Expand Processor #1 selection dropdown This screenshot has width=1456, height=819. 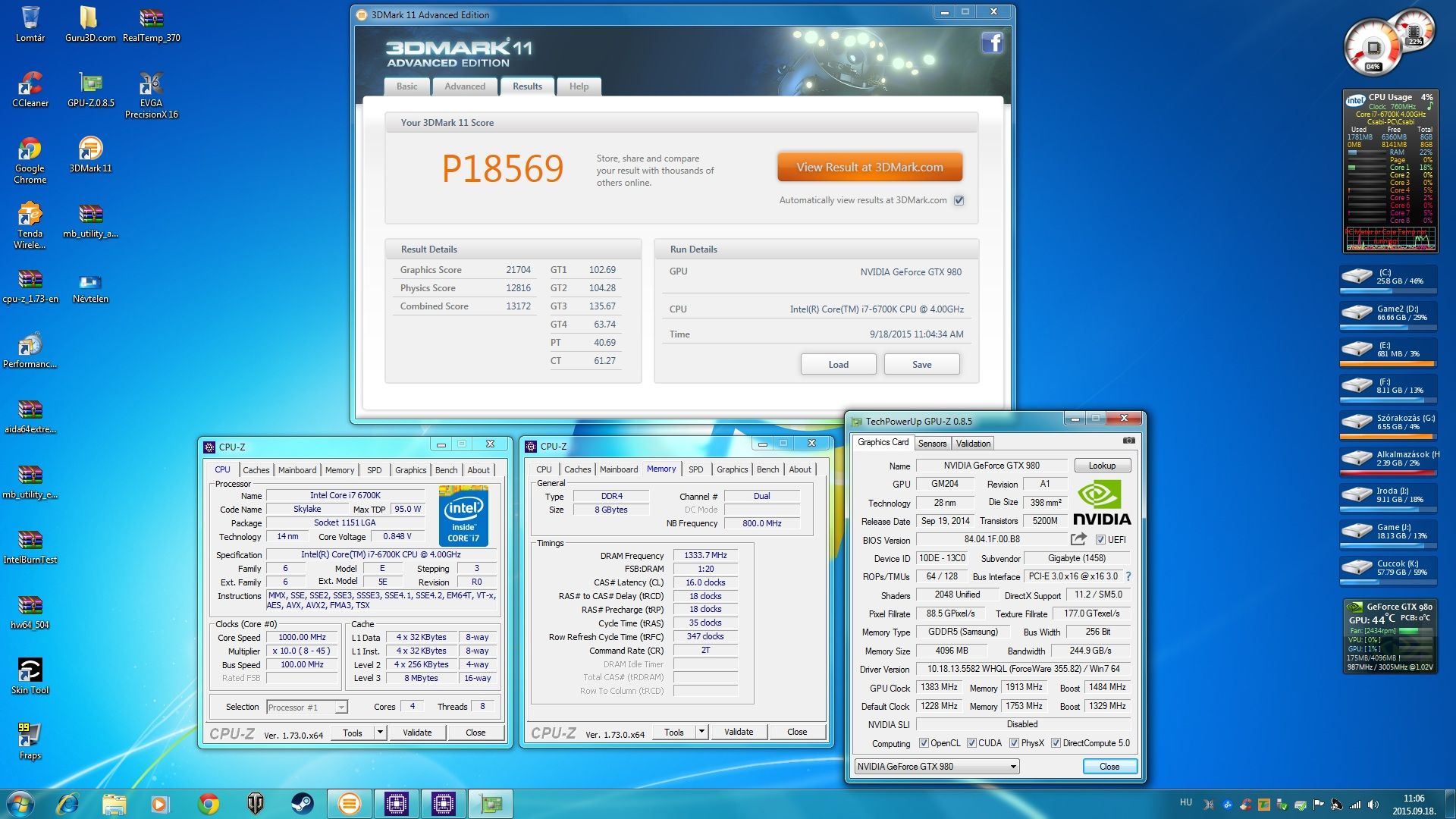[x=340, y=708]
